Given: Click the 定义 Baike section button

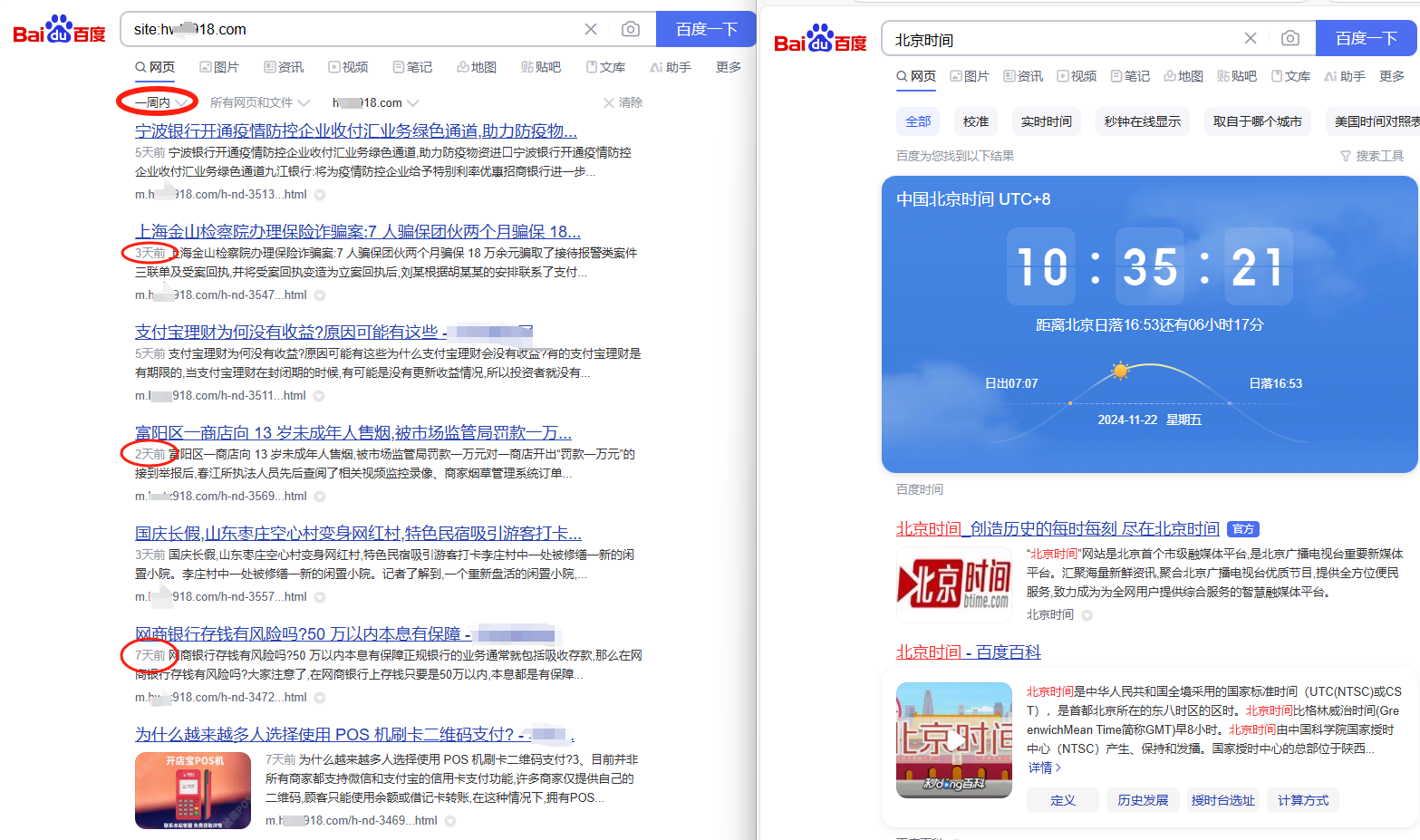Looking at the screenshot, I should (1063, 800).
